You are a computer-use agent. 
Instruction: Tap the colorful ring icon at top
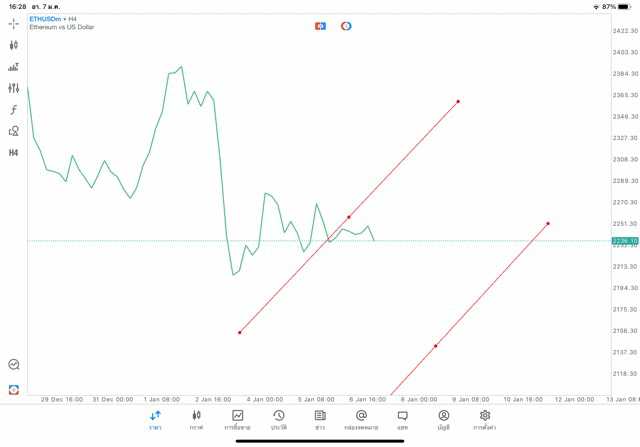point(346,26)
